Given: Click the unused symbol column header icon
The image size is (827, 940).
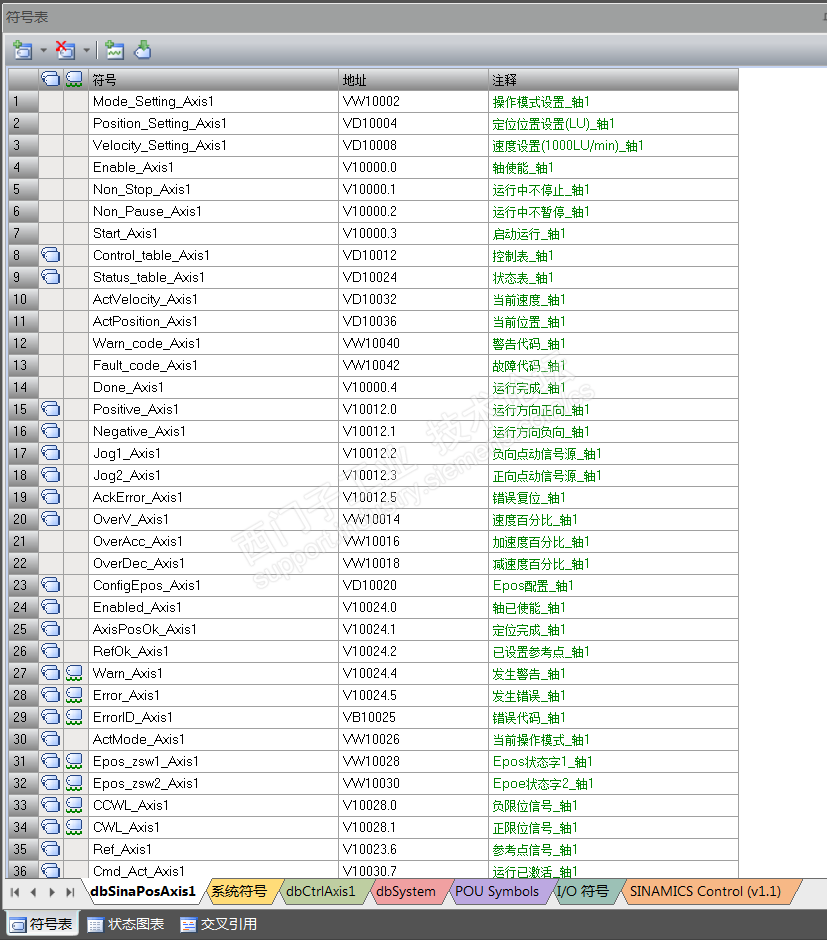Looking at the screenshot, I should [x=74, y=79].
